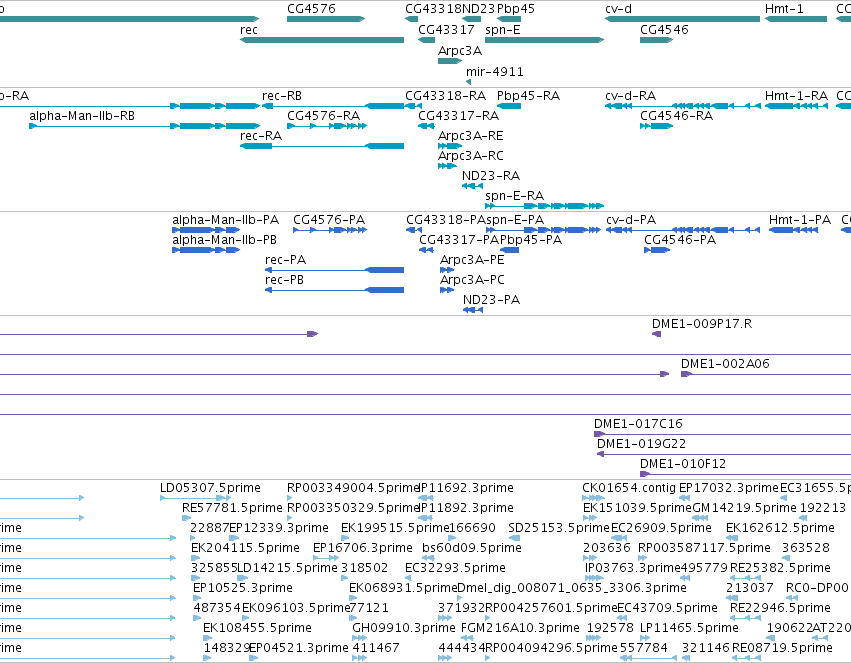Select protein alpha-Man-IIb-PA
This screenshot has width=851, height=663.
pos(206,230)
